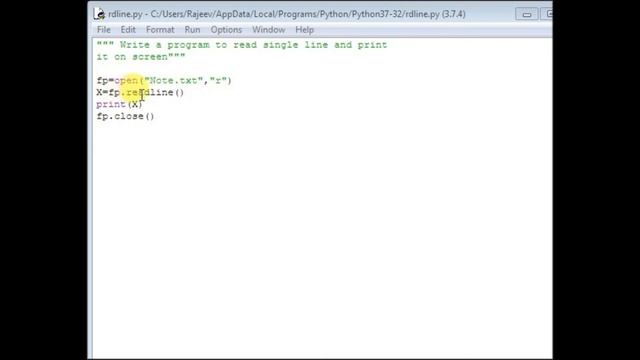Click the fp.close() code line
Screen dimensions: 640x360
pyautogui.click(x=125, y=116)
